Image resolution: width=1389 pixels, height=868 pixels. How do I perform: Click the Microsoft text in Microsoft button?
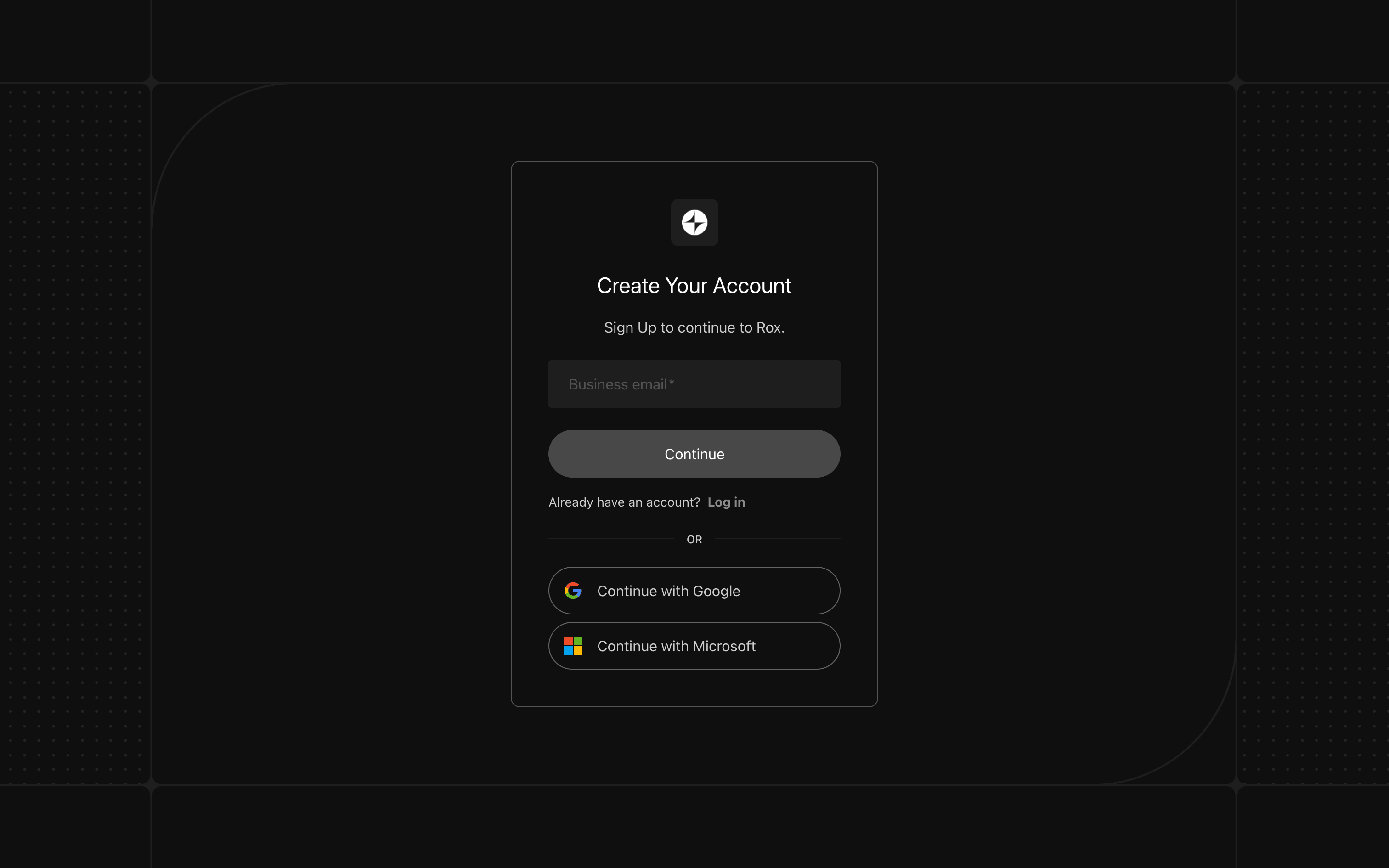(724, 647)
